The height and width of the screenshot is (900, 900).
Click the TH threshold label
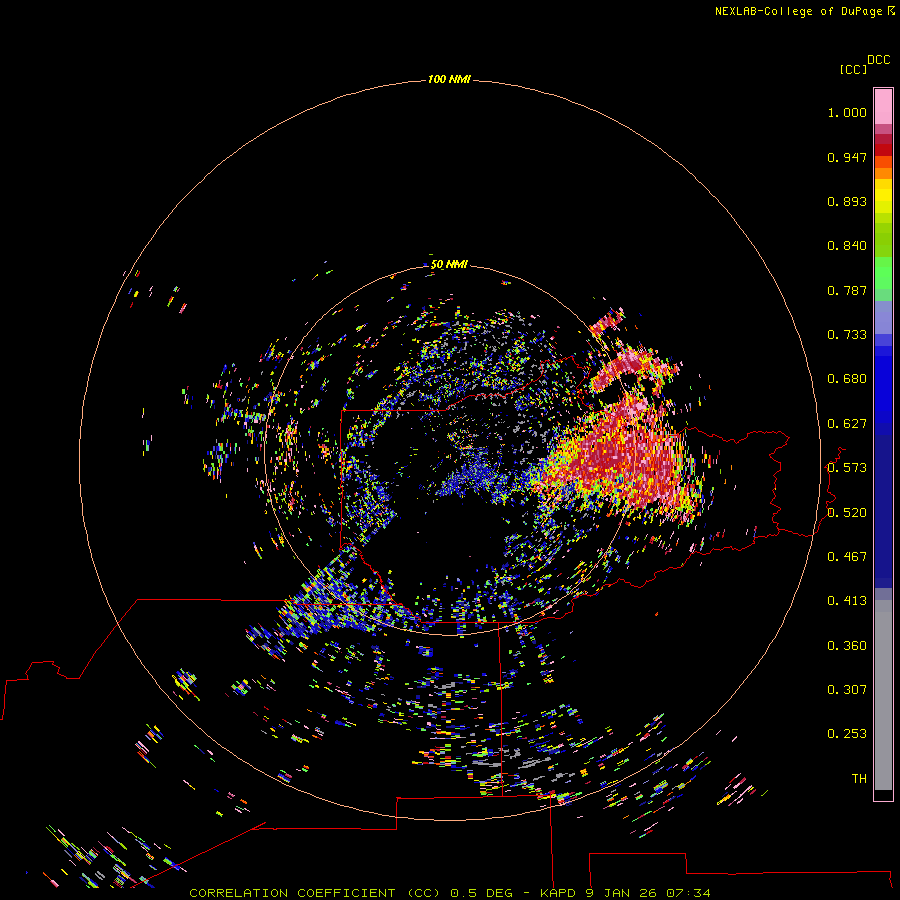859,779
